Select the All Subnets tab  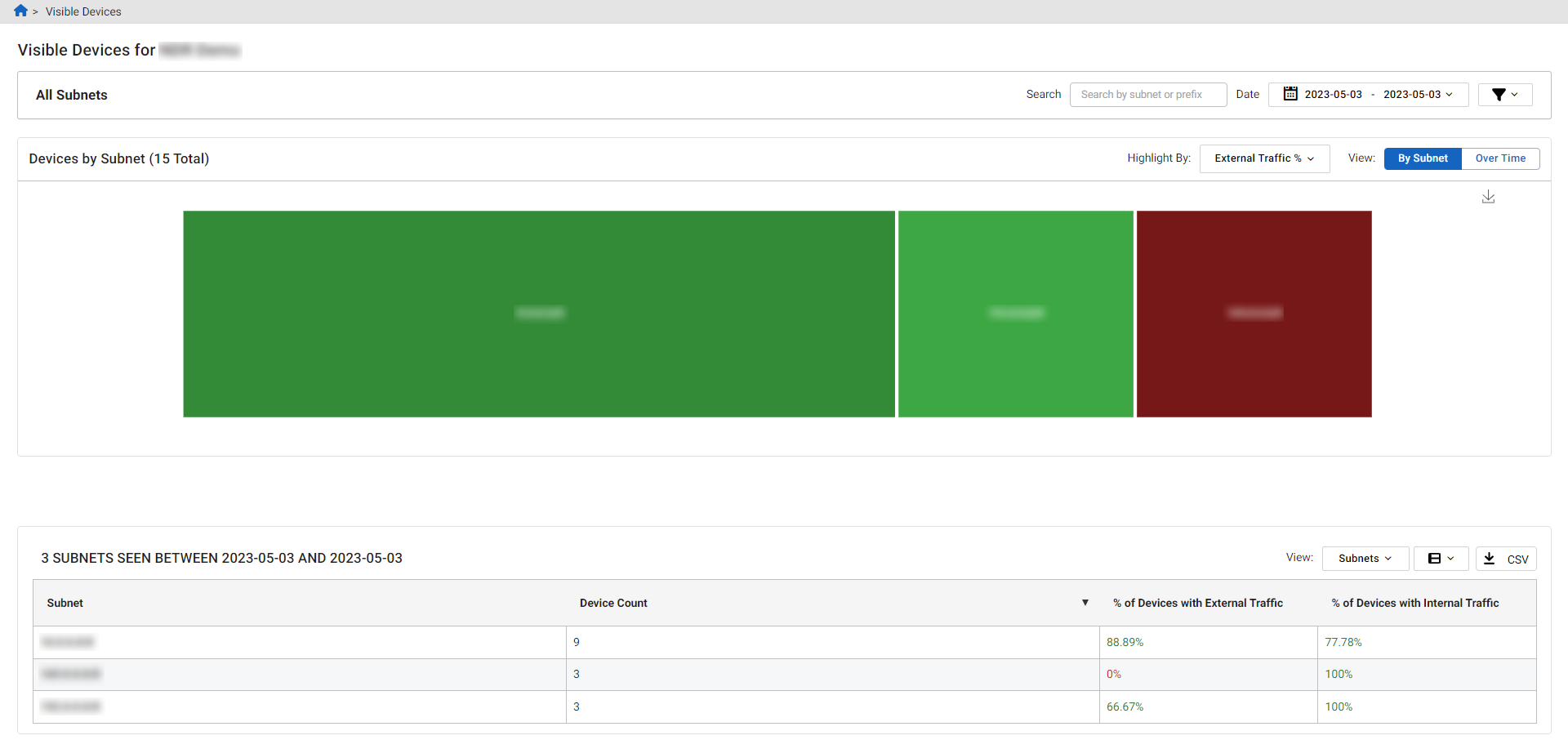click(71, 94)
